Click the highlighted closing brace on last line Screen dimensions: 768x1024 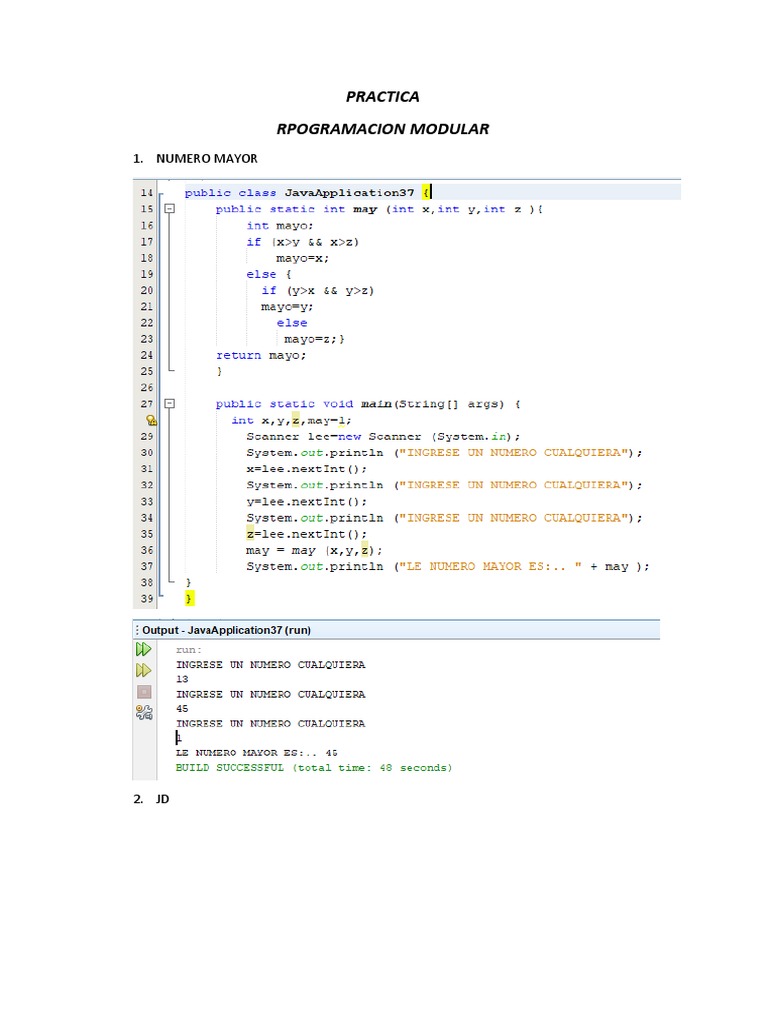pyautogui.click(x=189, y=598)
